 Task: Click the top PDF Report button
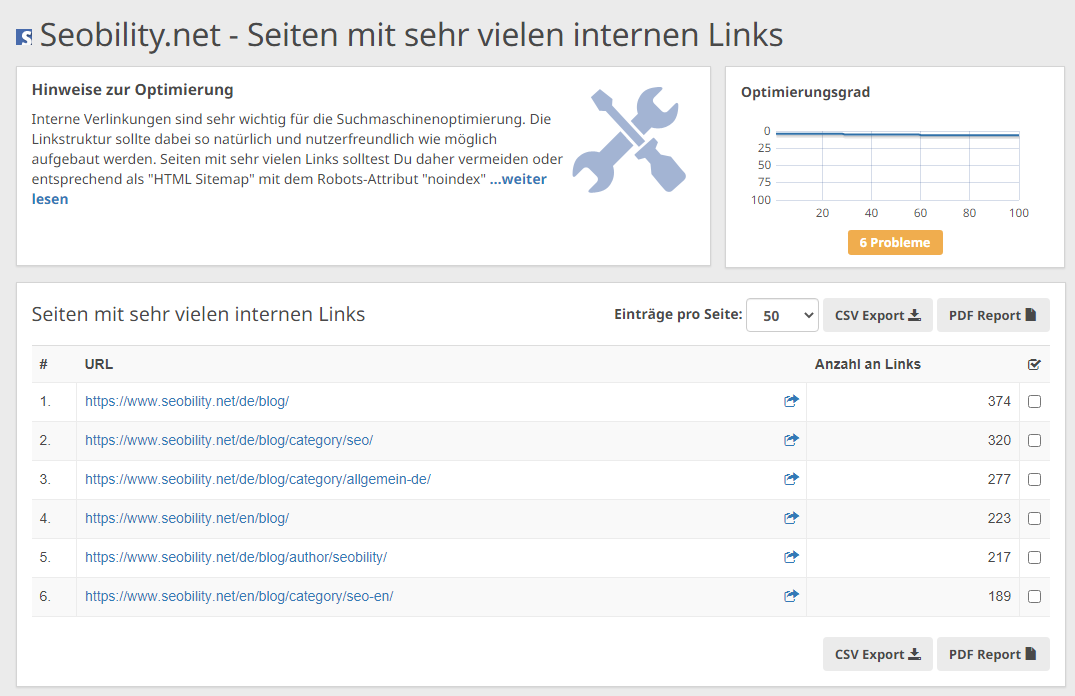(x=993, y=315)
